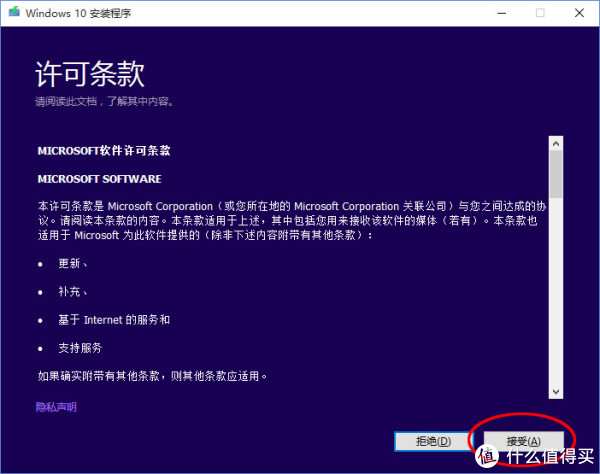Click the 拒绝(D) decline button
This screenshot has height=474, width=600.
pos(433,441)
